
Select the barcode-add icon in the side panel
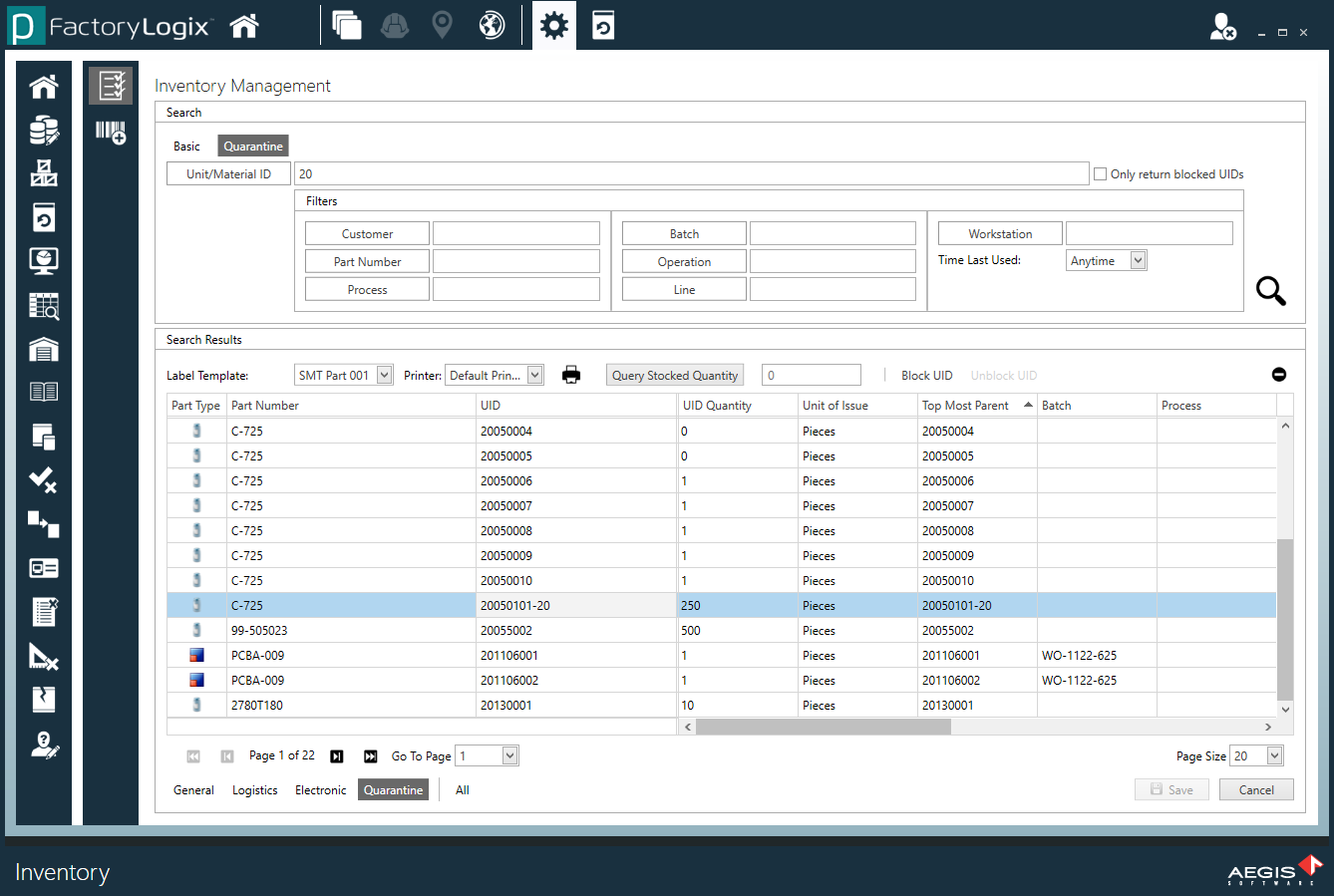pyautogui.click(x=110, y=131)
